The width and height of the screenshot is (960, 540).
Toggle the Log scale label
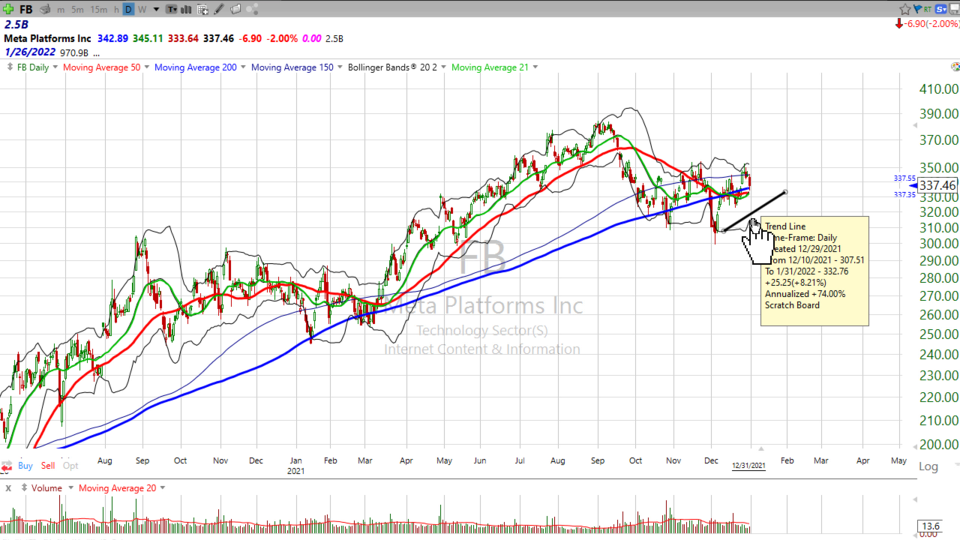point(928,467)
